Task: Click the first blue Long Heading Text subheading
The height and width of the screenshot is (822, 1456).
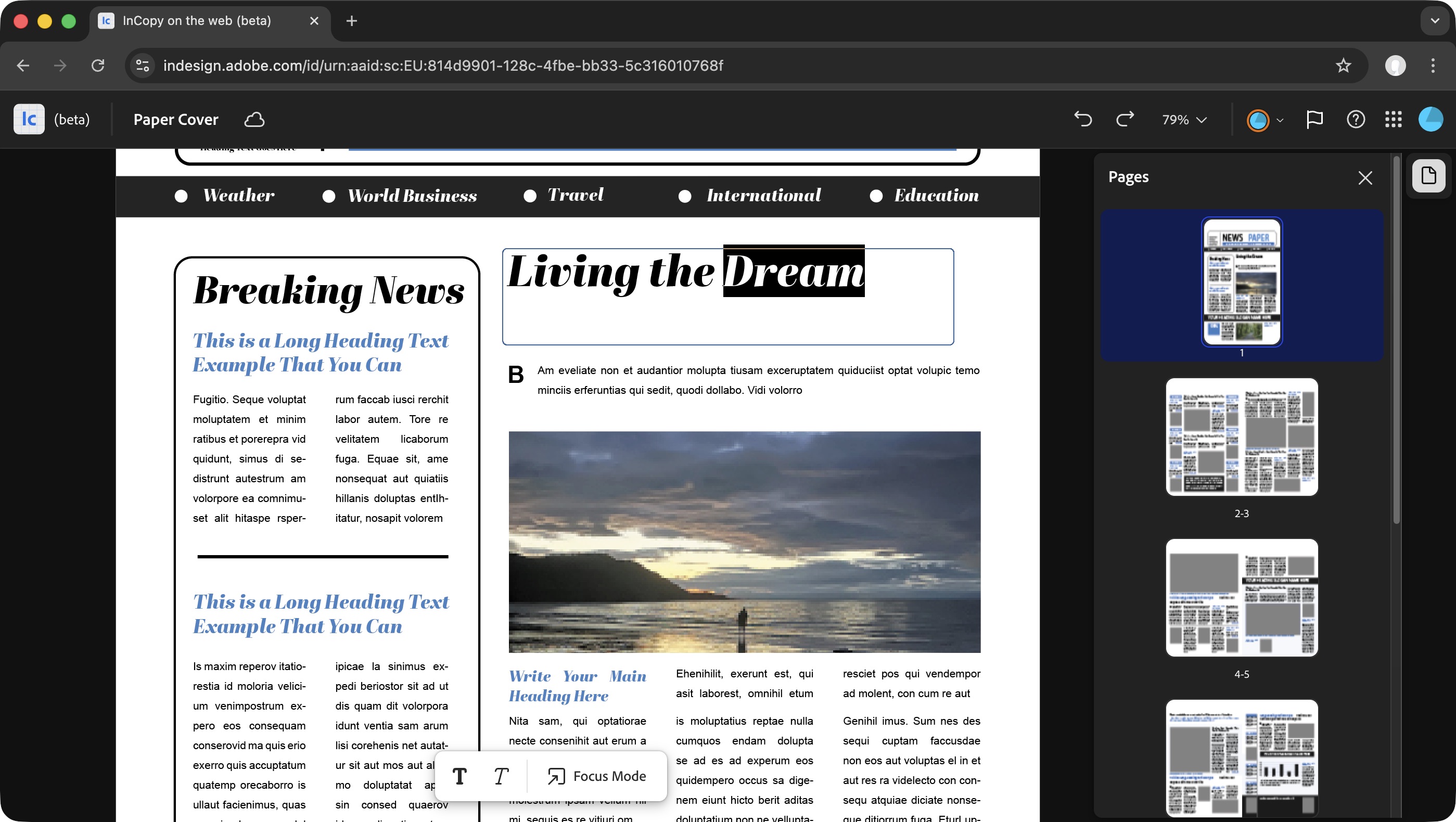Action: click(x=321, y=353)
